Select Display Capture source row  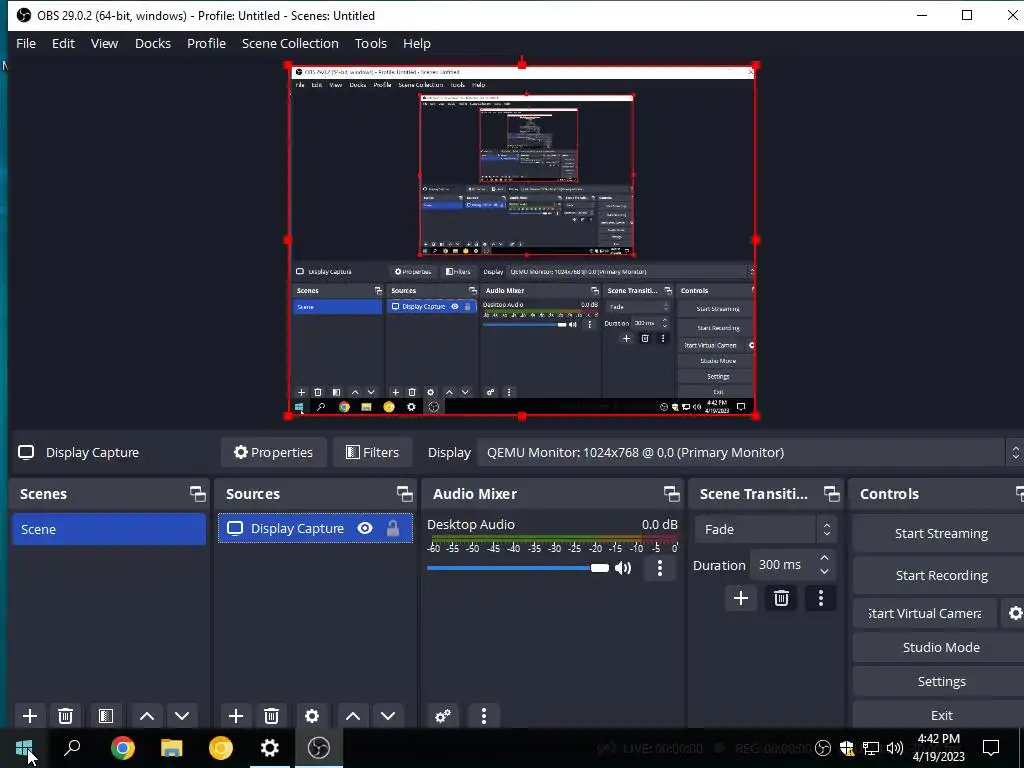click(x=315, y=528)
